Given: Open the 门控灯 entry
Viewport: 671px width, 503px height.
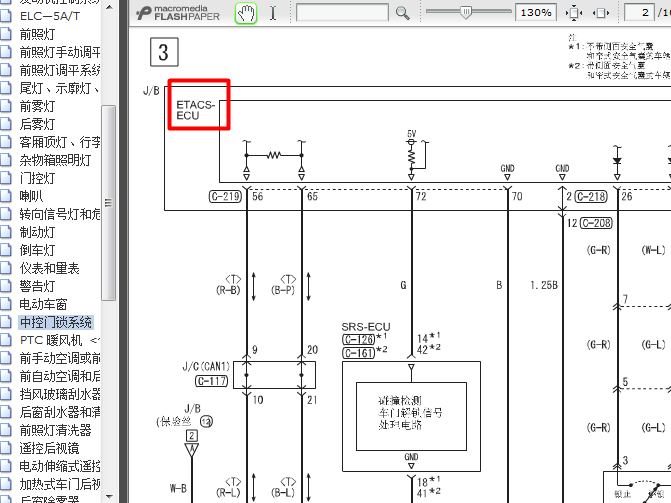Looking at the screenshot, I should (x=37, y=178).
